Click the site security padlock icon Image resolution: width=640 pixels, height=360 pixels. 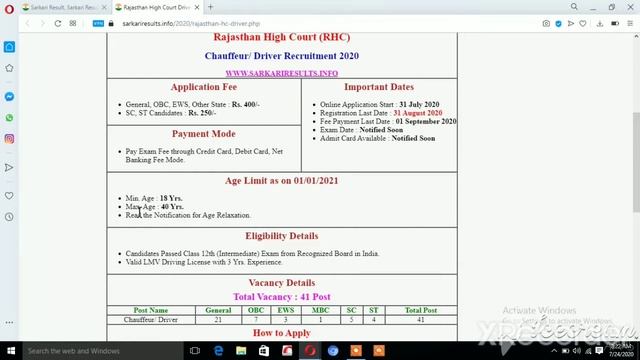click(x=111, y=24)
